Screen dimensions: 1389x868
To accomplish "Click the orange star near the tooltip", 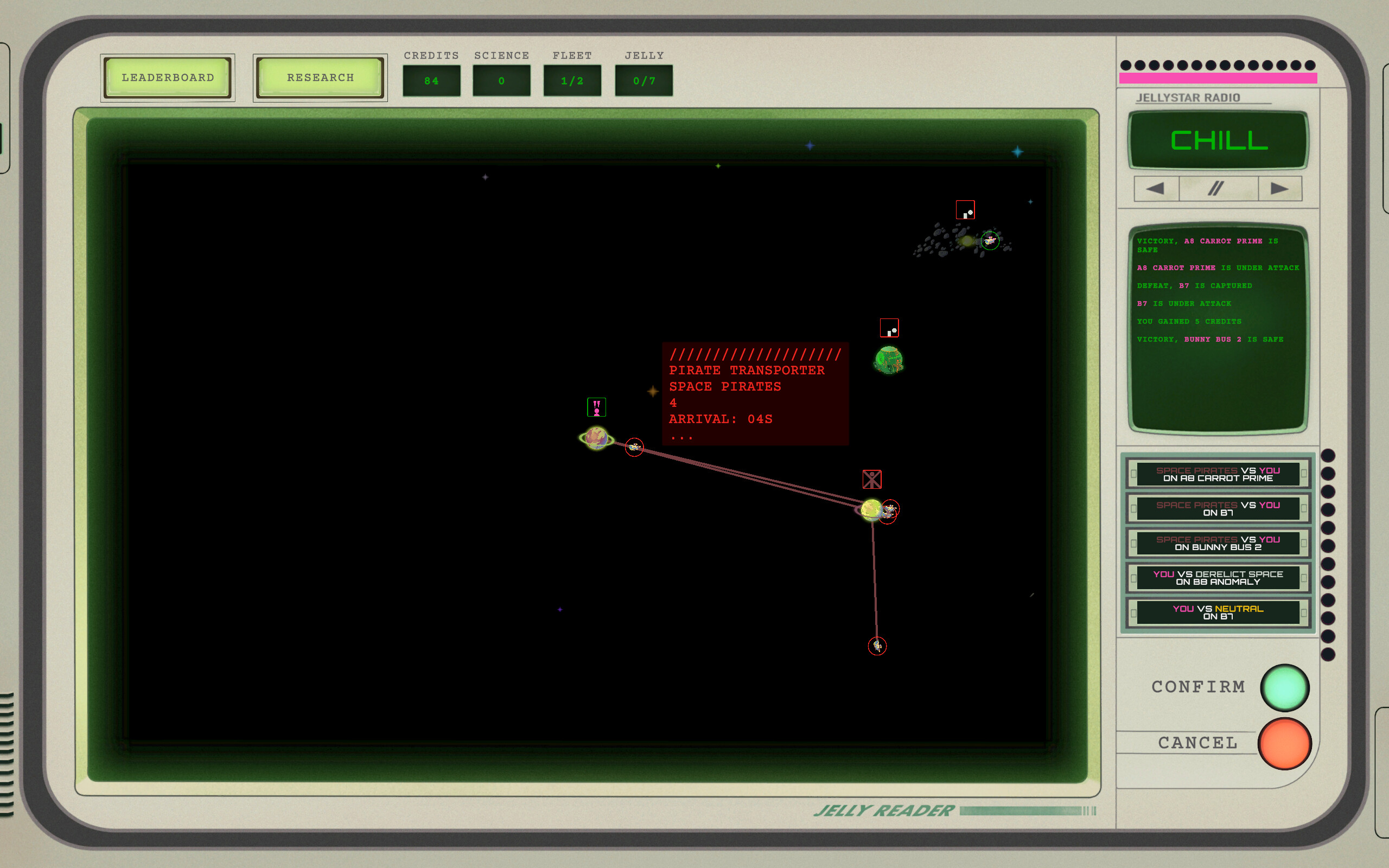I will tap(653, 392).
